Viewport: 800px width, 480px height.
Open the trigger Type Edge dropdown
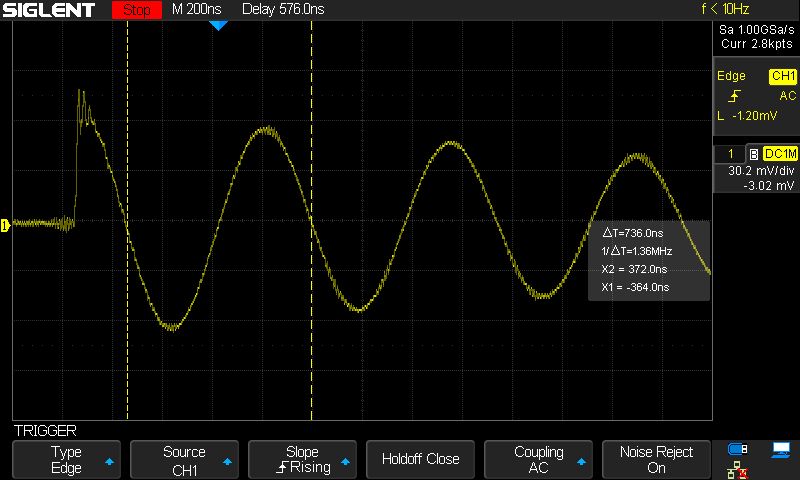(x=67, y=459)
